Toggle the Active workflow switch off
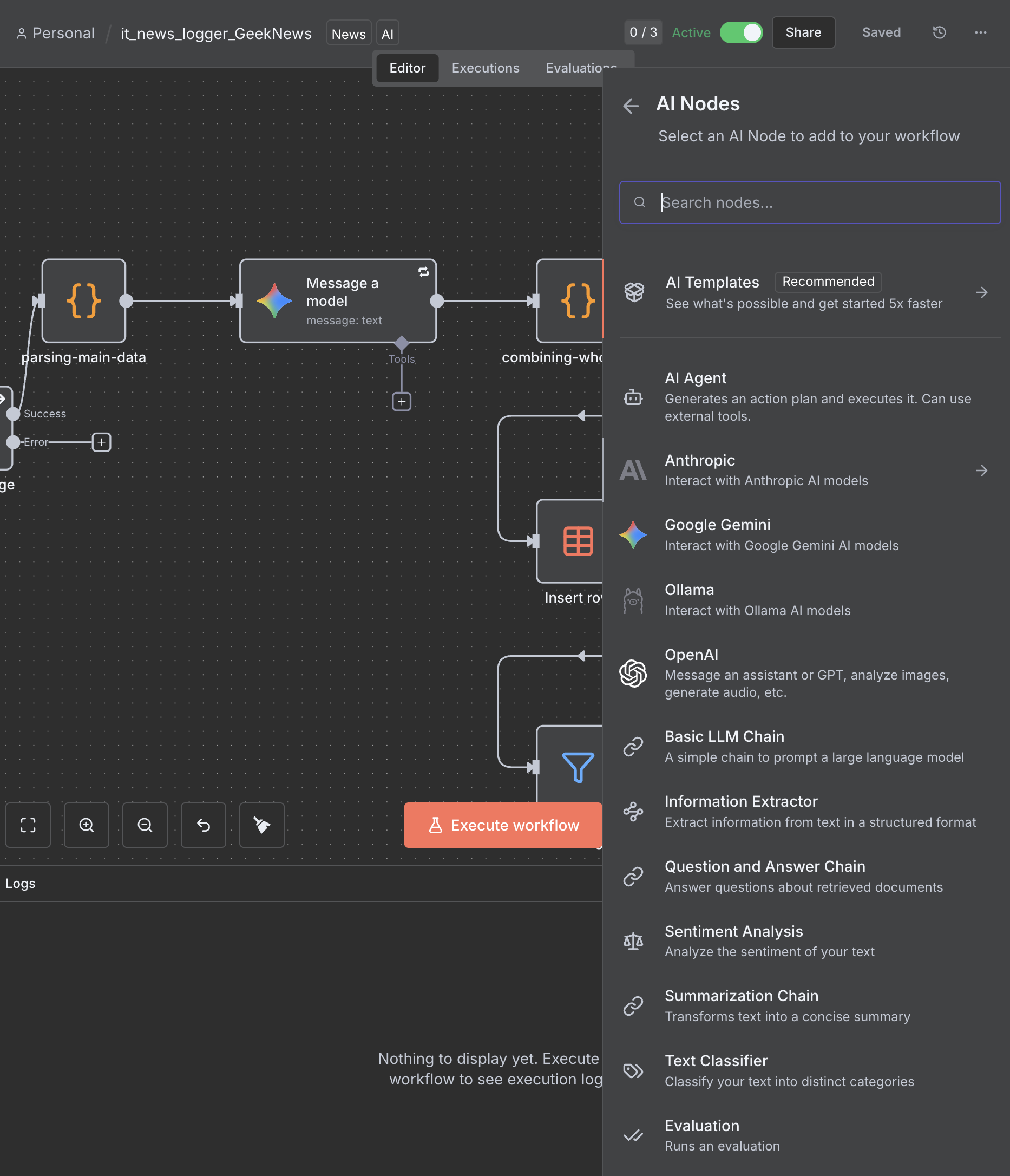The height and width of the screenshot is (1176, 1010). coord(740,32)
